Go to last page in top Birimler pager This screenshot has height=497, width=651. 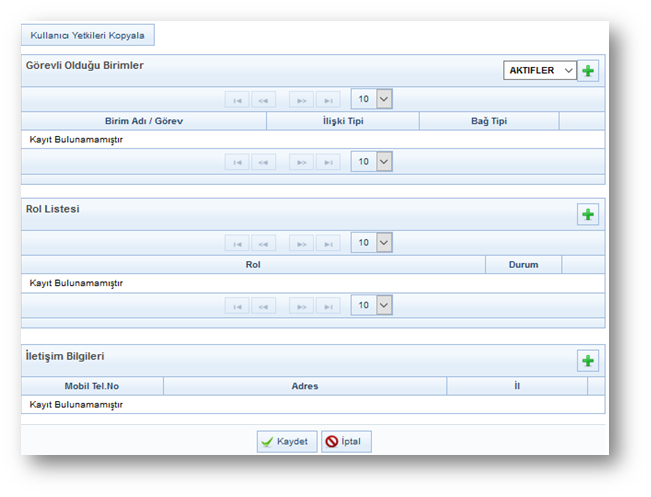click(328, 100)
